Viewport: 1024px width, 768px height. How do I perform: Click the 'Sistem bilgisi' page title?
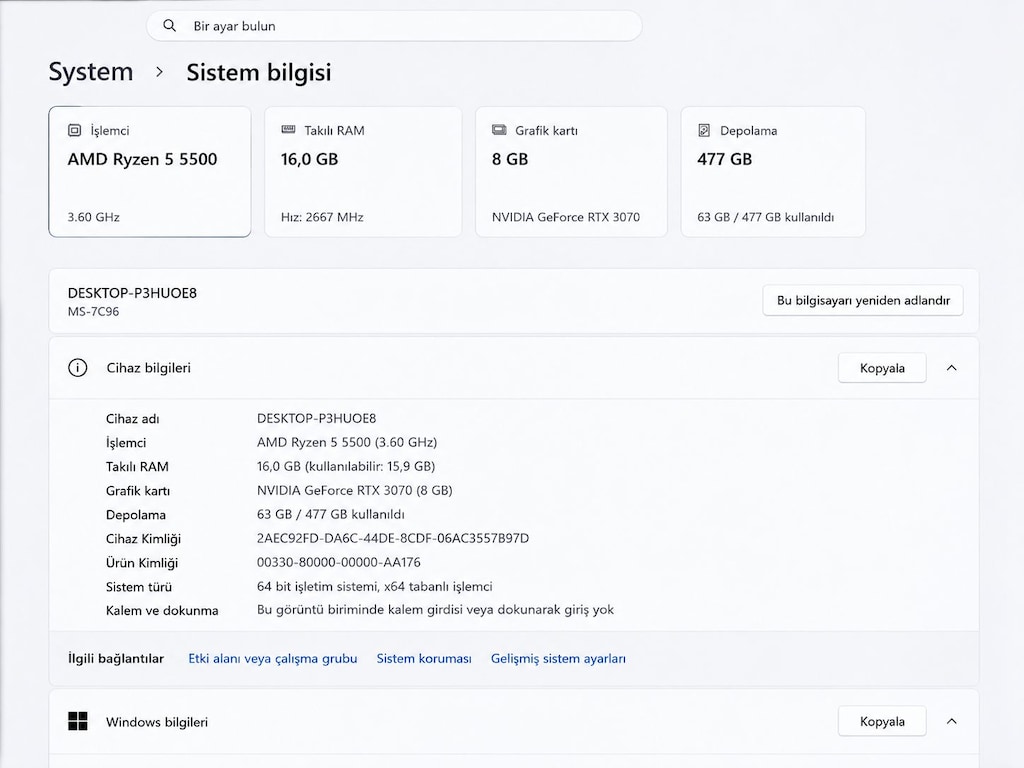pyautogui.click(x=259, y=72)
